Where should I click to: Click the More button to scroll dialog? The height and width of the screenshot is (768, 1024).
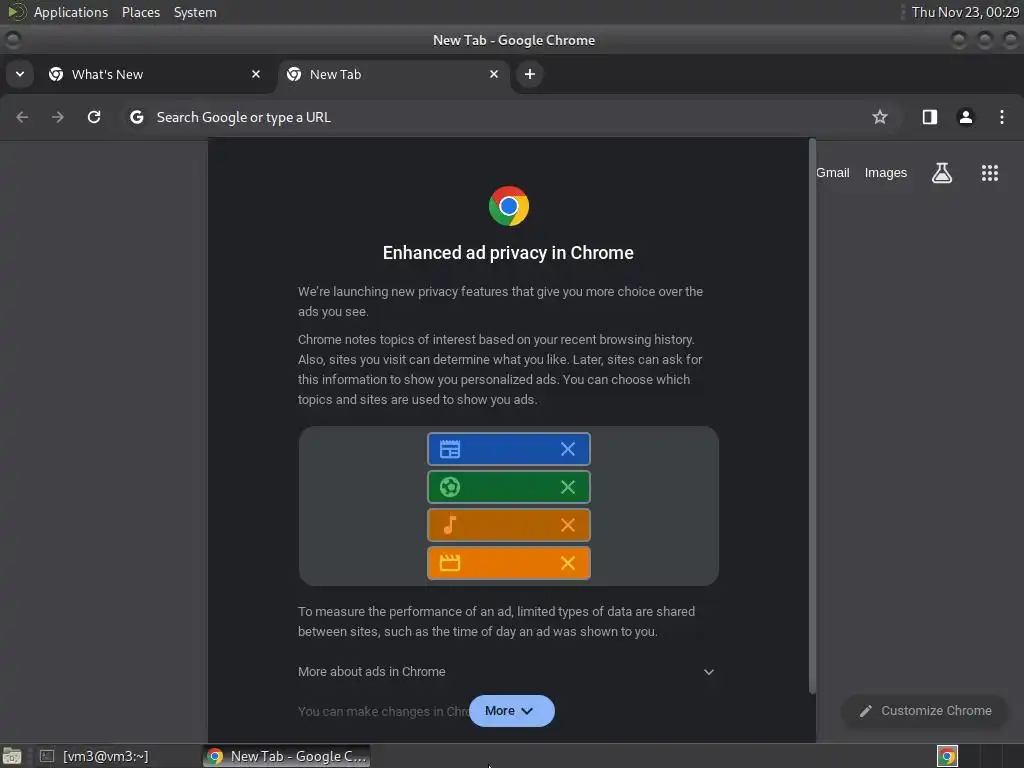click(511, 711)
